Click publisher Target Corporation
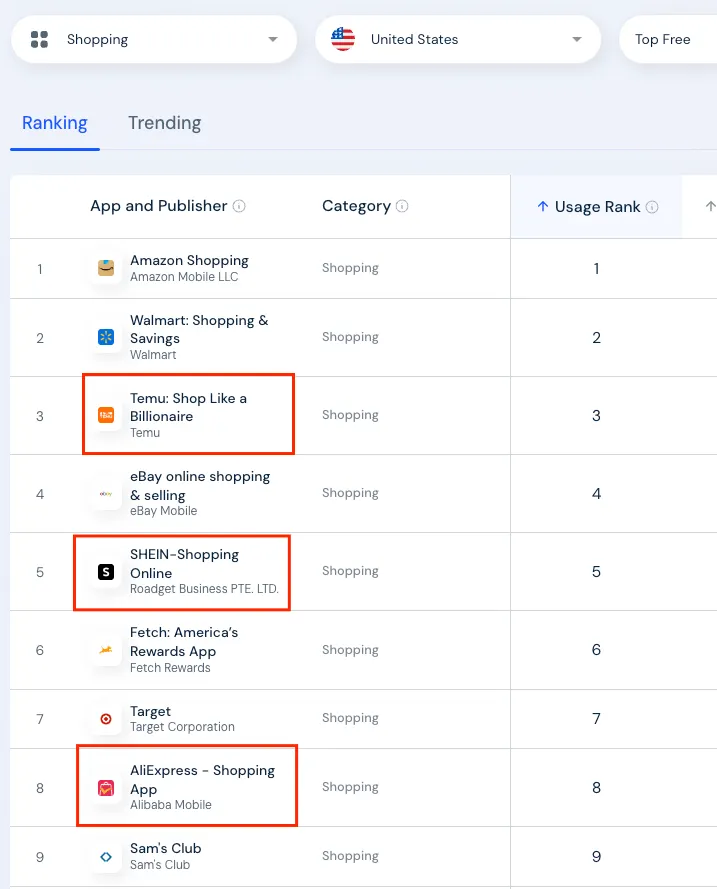This screenshot has width=717, height=889. (x=182, y=727)
